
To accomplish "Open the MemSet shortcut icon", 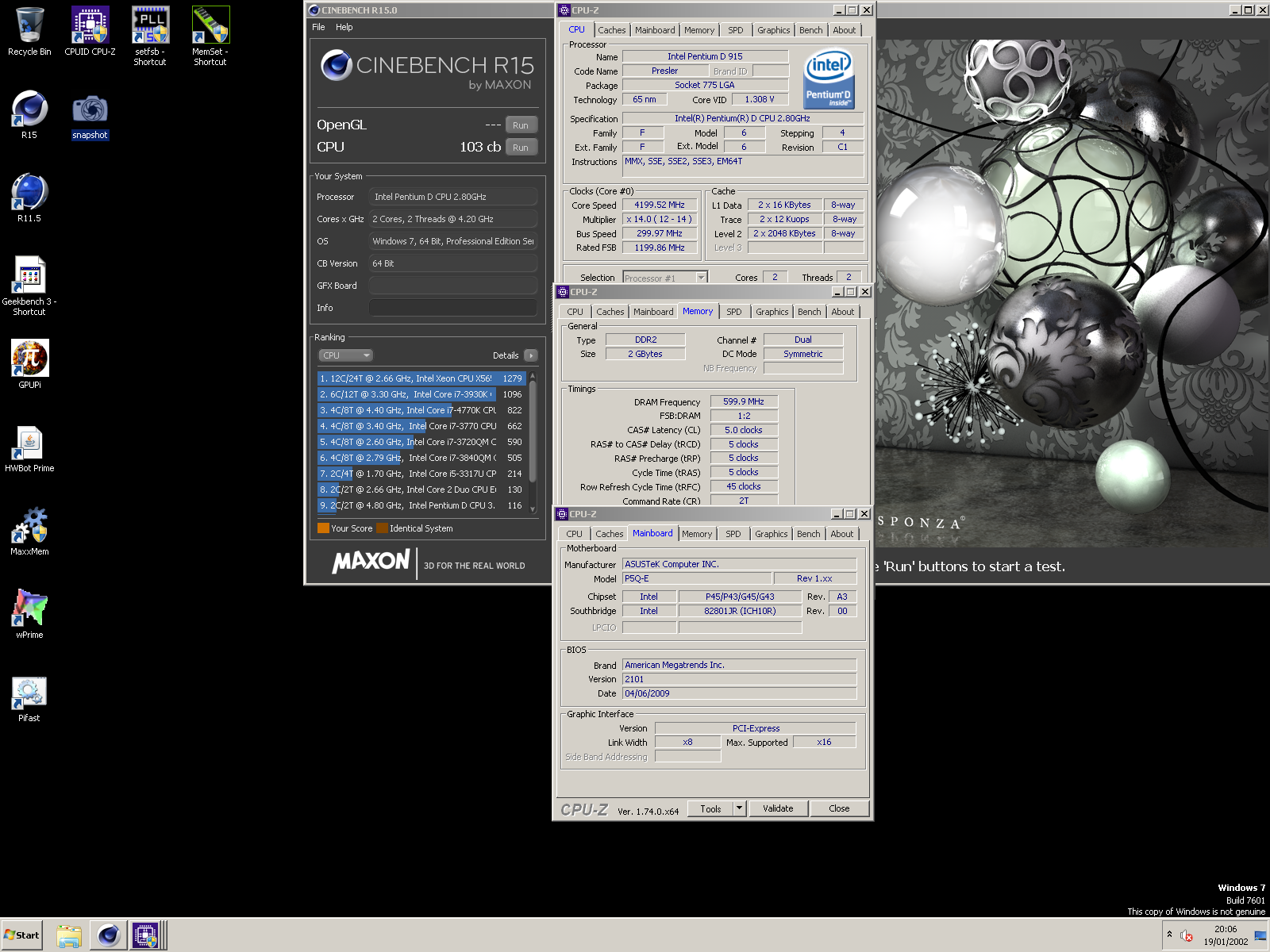I will coord(210,36).
